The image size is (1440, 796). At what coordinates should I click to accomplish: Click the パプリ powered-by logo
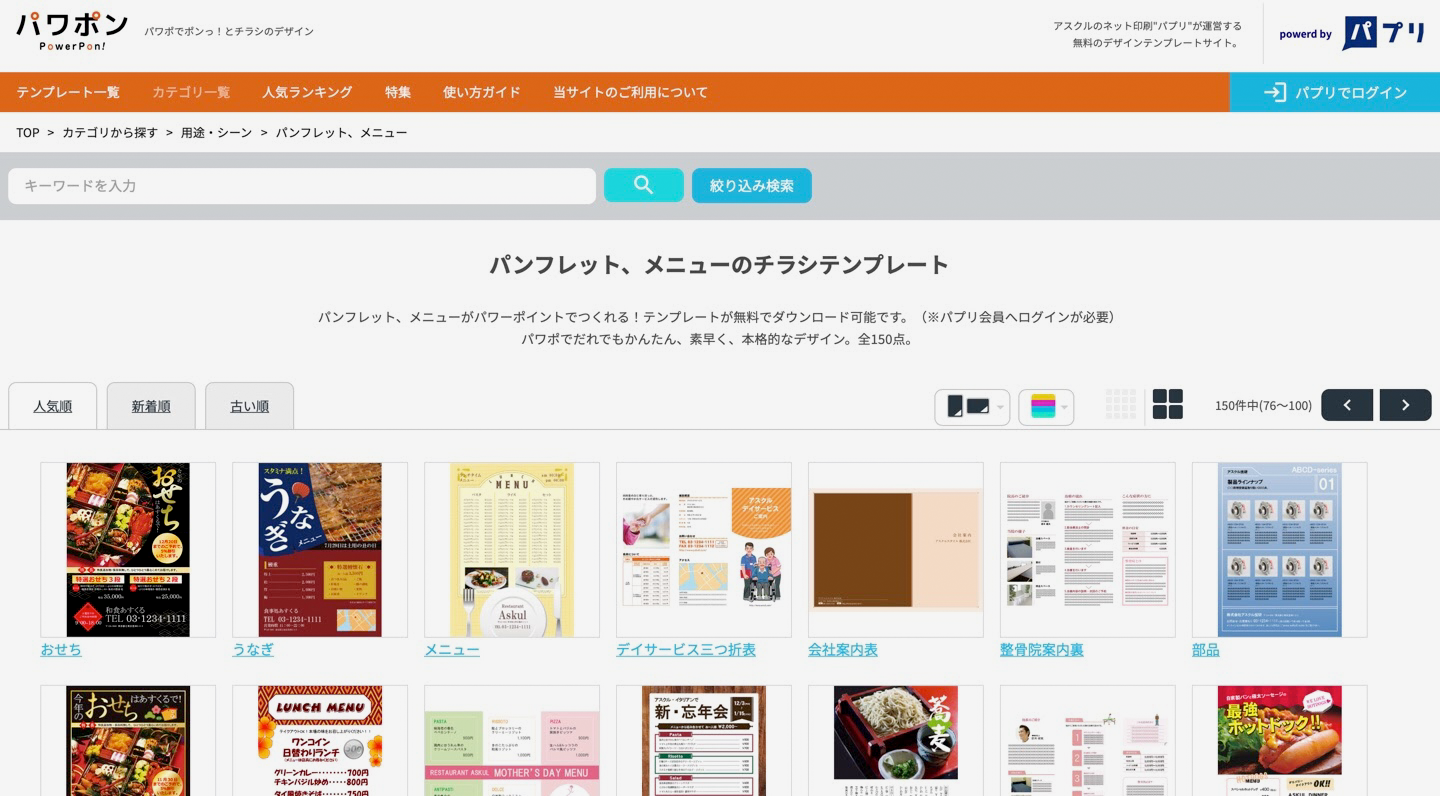(1383, 33)
